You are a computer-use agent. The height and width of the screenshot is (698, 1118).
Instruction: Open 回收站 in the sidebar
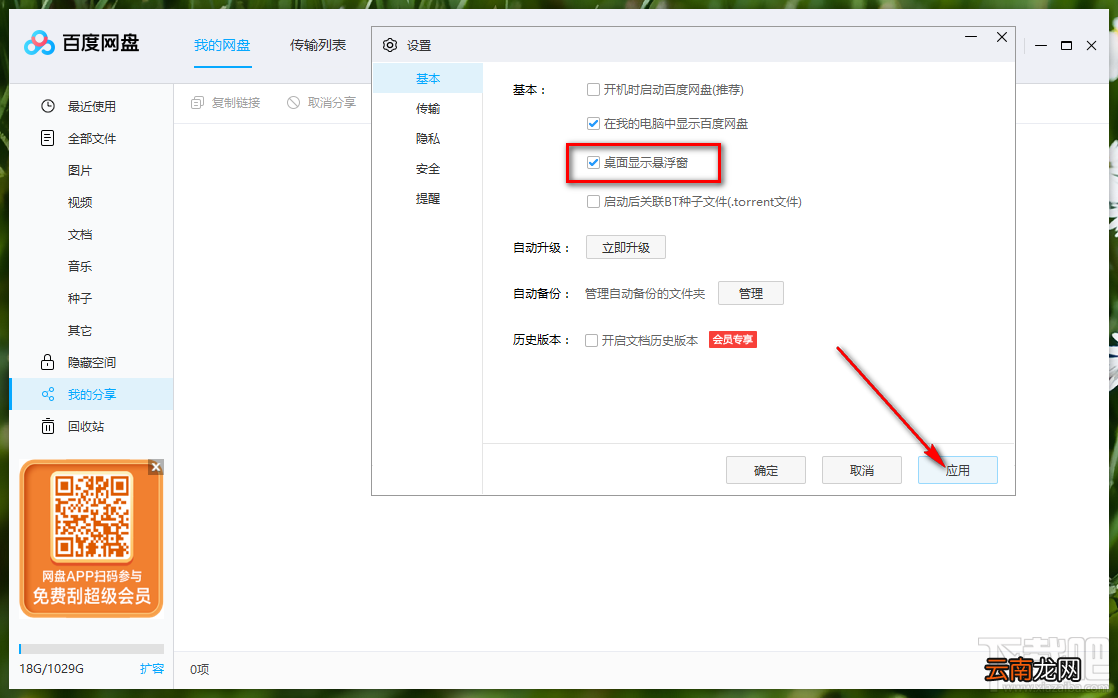pos(91,426)
